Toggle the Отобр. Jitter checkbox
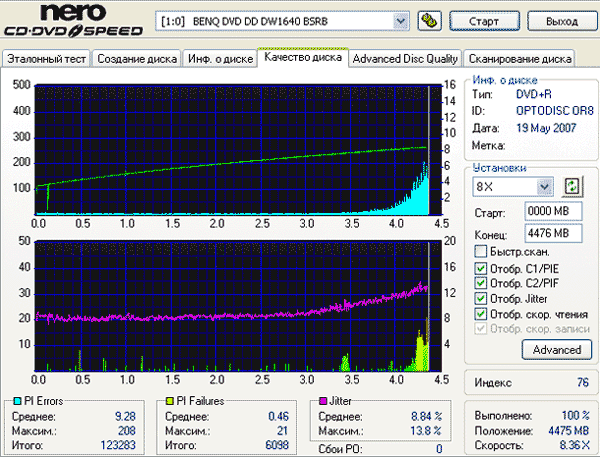This screenshot has width=600, height=457. (480, 299)
